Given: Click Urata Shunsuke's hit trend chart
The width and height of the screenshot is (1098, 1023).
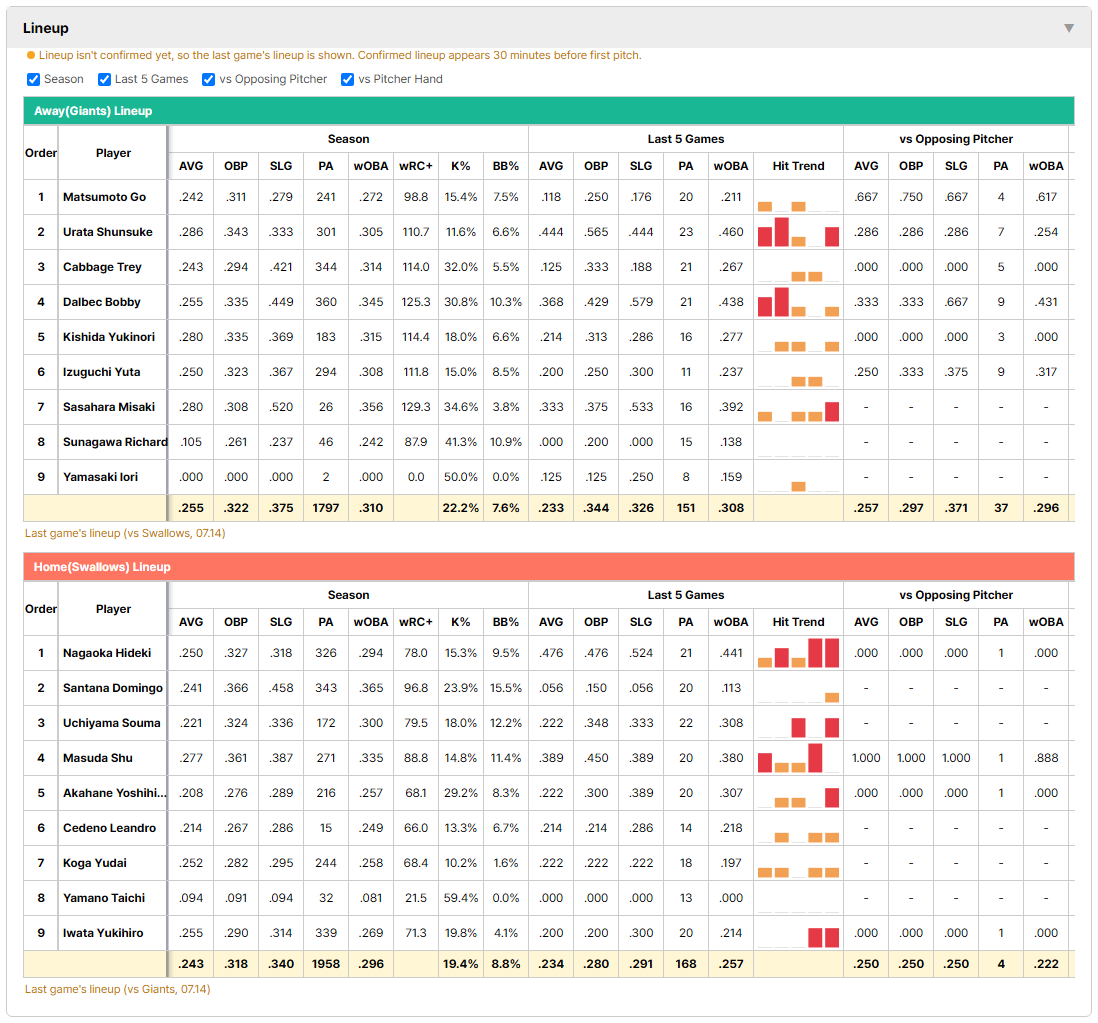Looking at the screenshot, I should click(x=798, y=232).
